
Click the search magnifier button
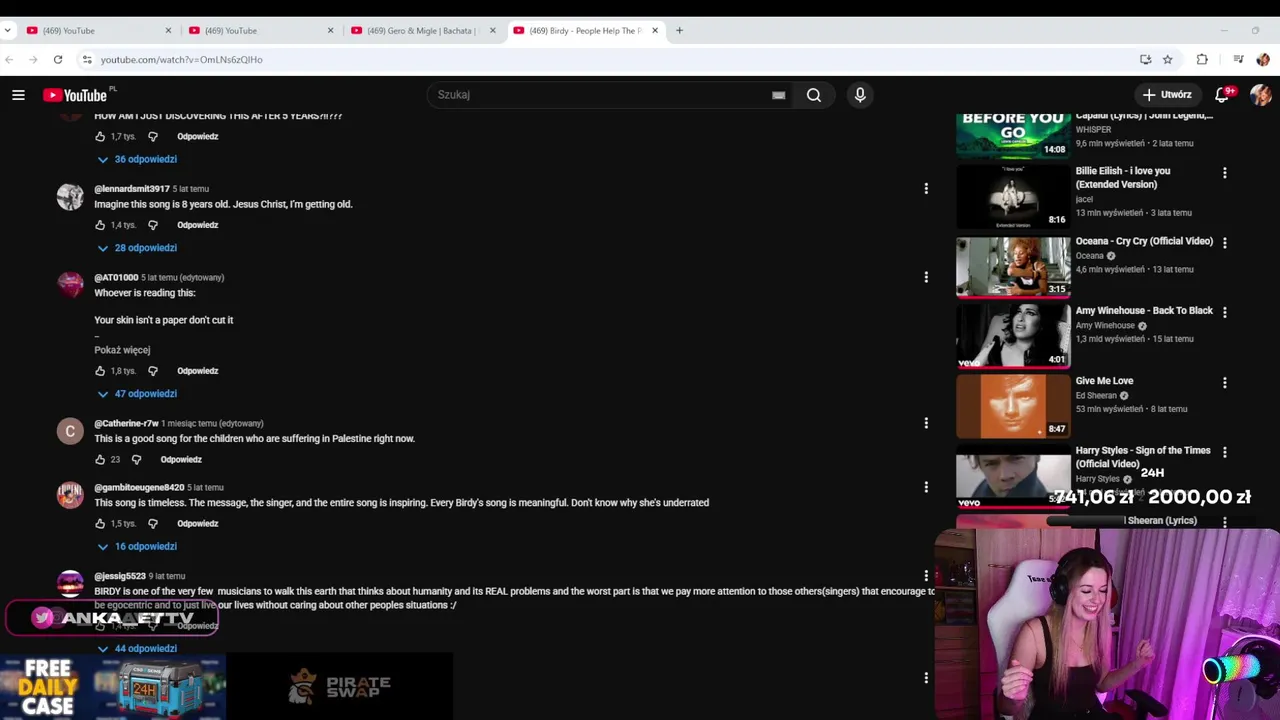click(x=814, y=95)
